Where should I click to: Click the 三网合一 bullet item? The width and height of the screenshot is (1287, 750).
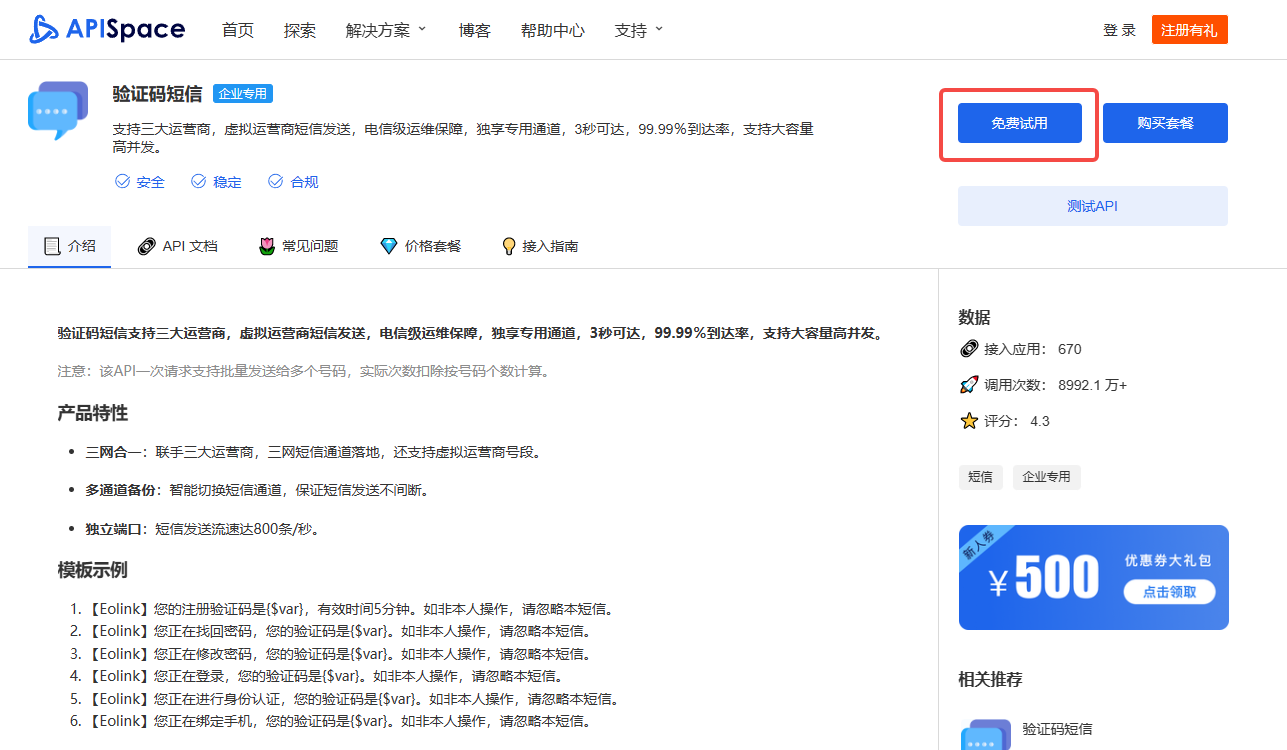313,452
